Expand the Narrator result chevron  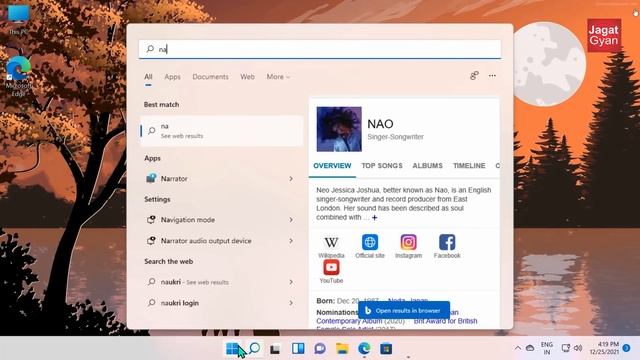[291, 179]
